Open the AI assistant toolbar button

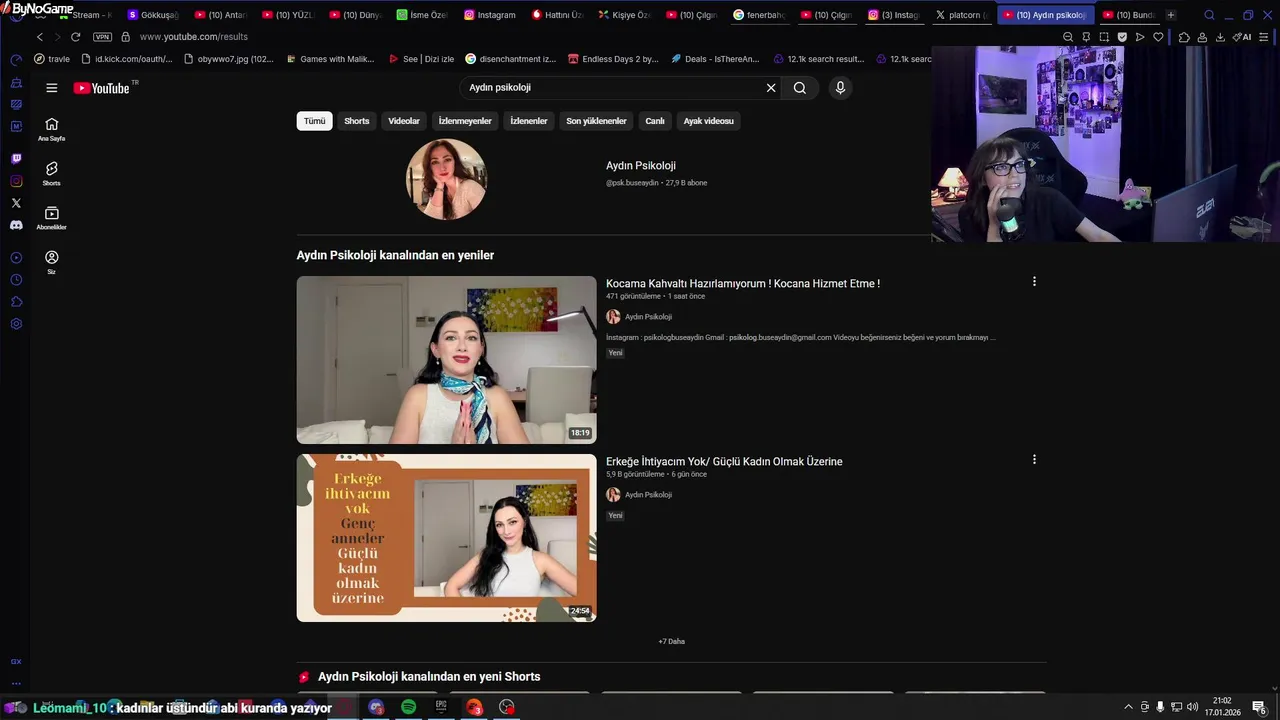pyautogui.click(x=1242, y=37)
